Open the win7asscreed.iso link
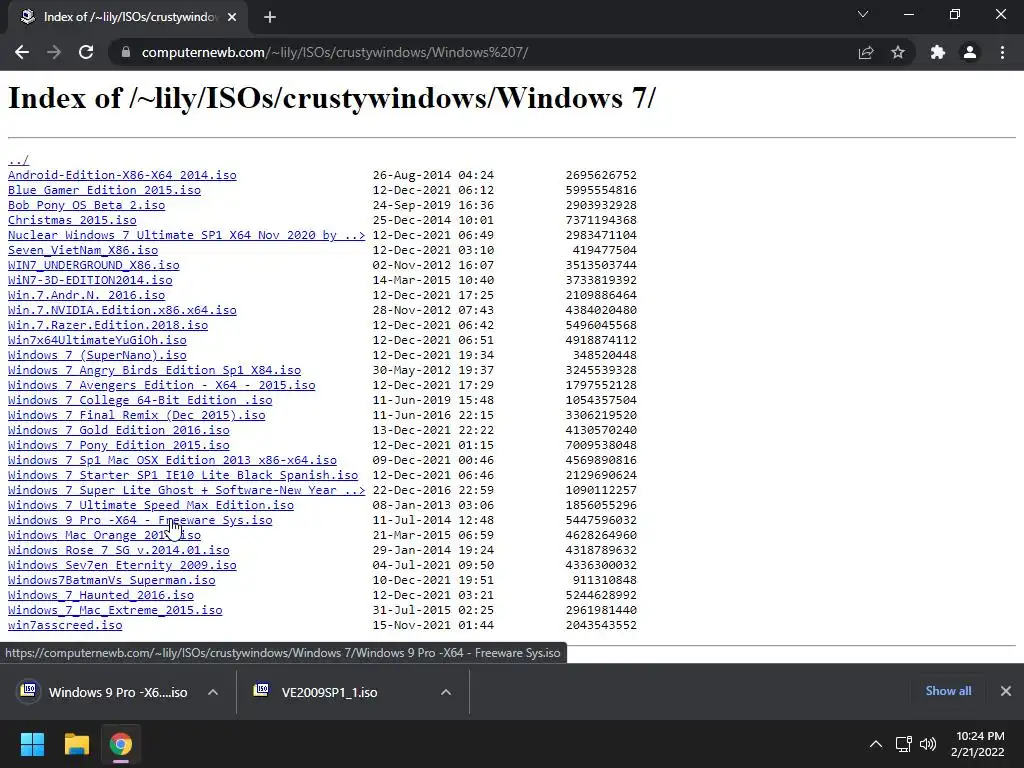The image size is (1024, 768). [65, 626]
